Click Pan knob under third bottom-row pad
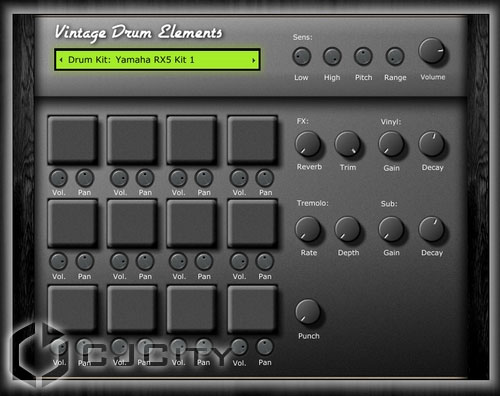Image resolution: width=500 pixels, height=396 pixels. 204,347
